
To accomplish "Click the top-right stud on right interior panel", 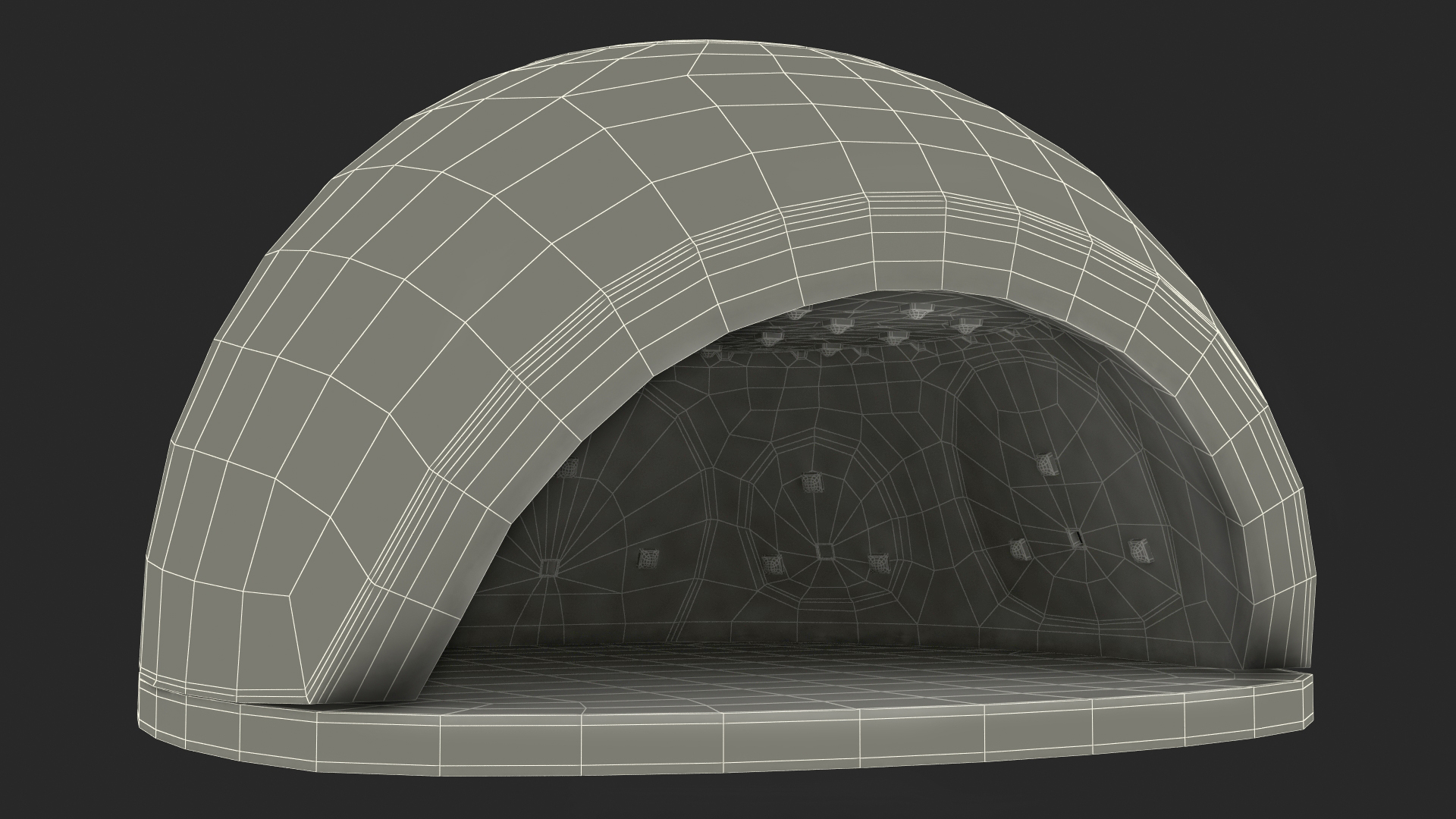I will click(1046, 464).
